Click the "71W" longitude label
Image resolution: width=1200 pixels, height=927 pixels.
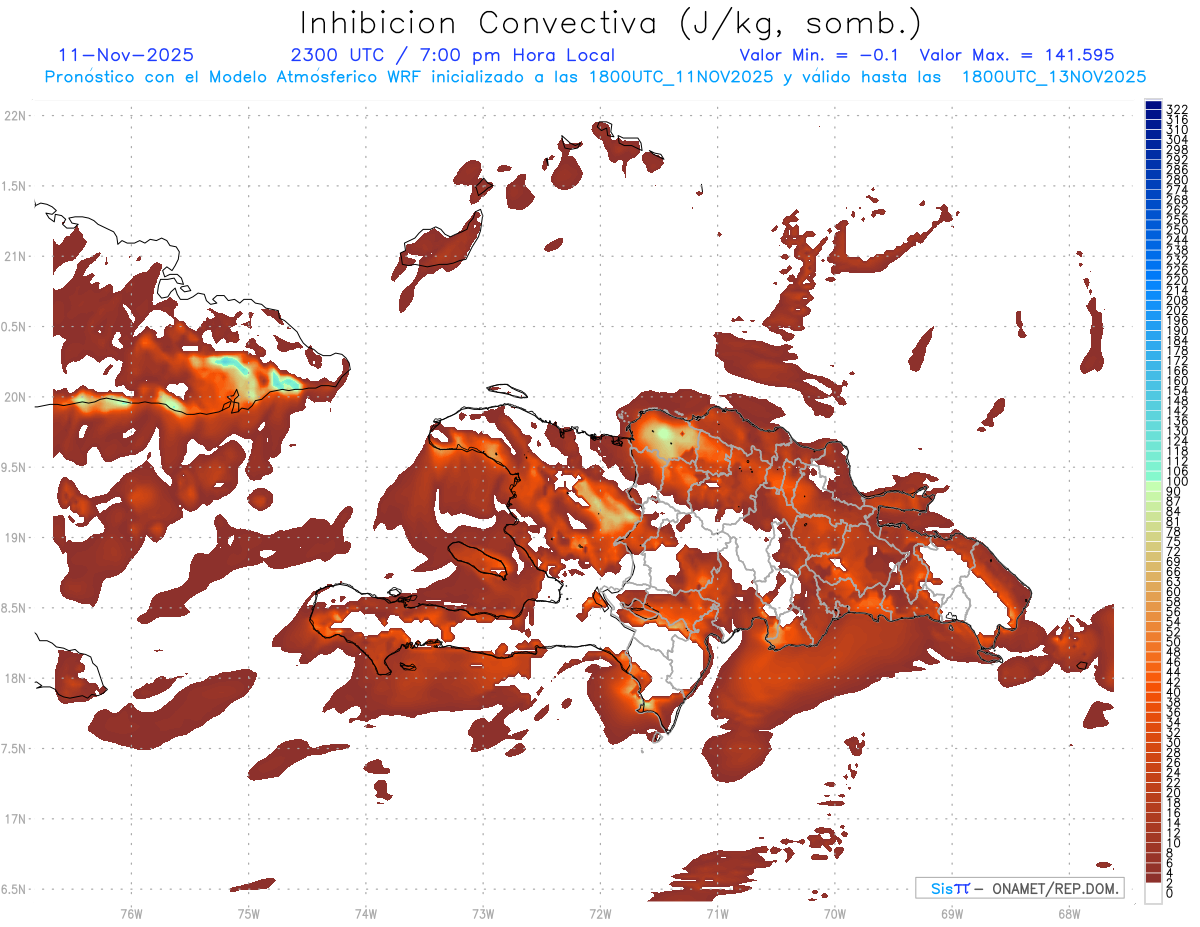[717, 912]
